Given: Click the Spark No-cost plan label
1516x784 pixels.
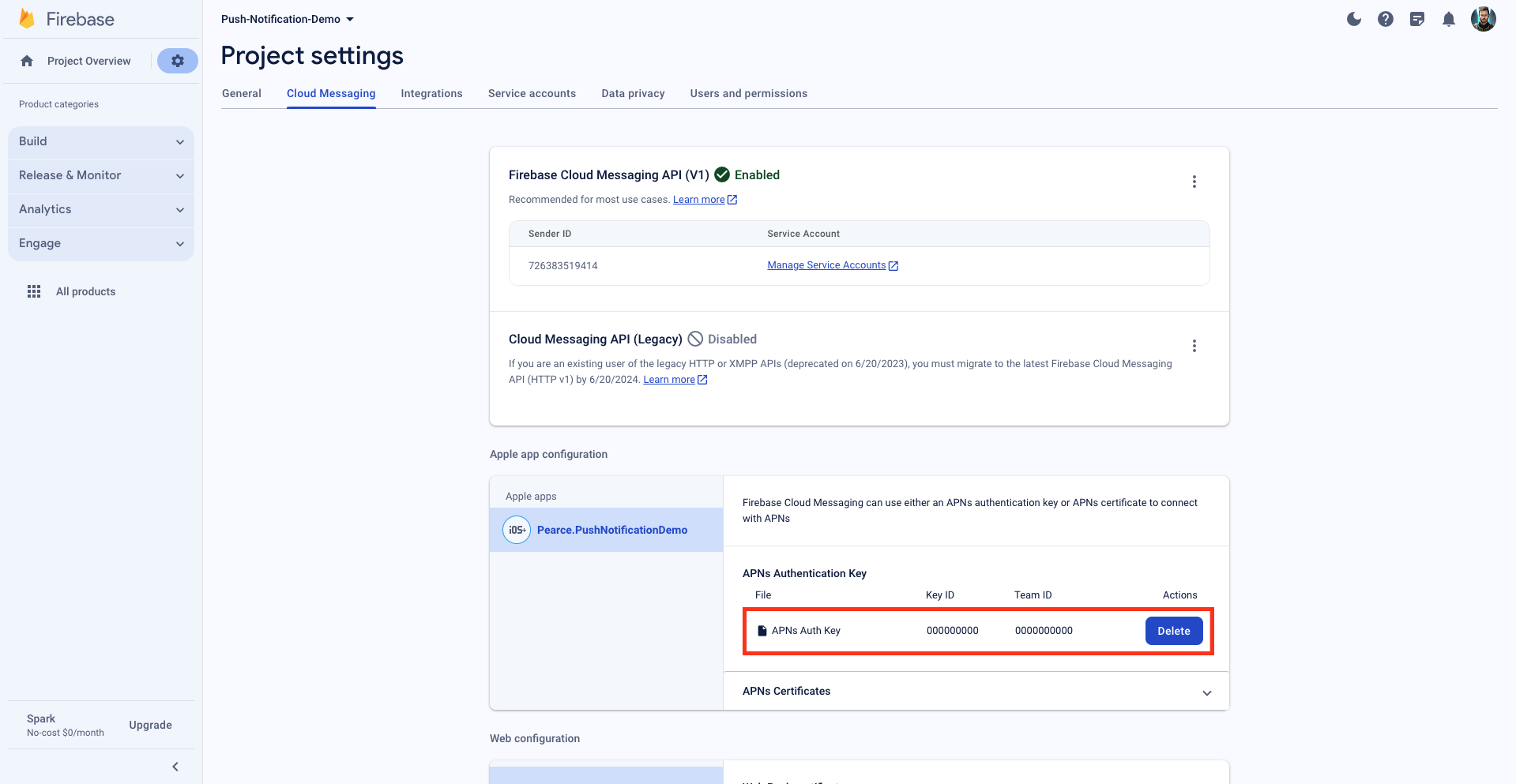Looking at the screenshot, I should tap(66, 725).
